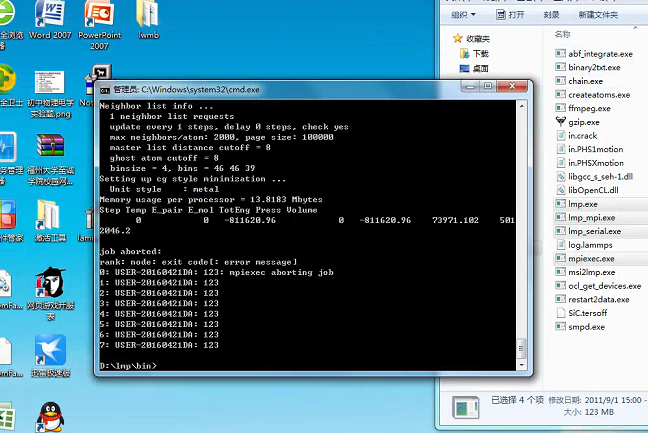Select the smpd.exe file icon
The width and height of the screenshot is (648, 433).
(560, 326)
